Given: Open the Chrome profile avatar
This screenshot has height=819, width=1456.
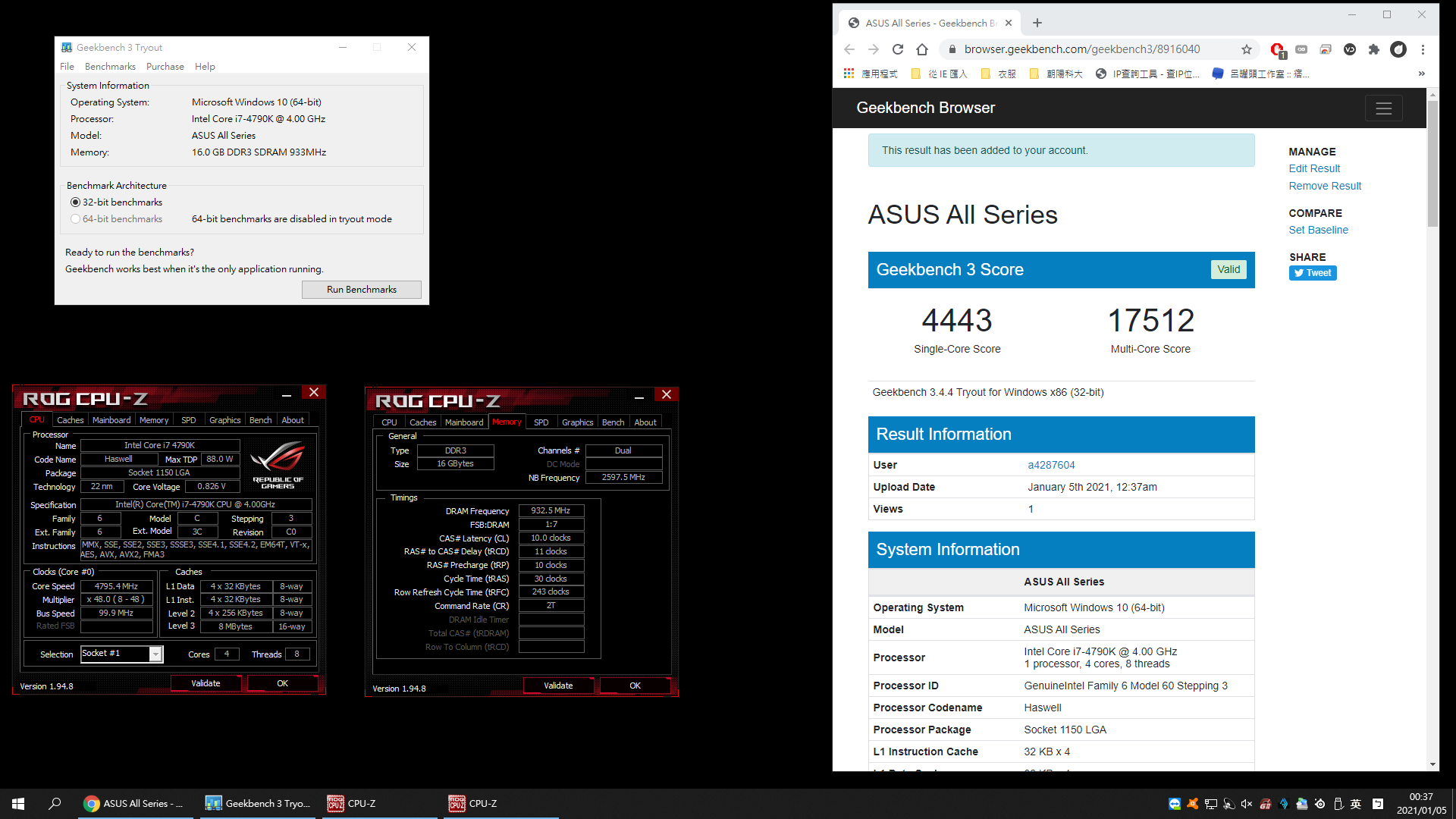Looking at the screenshot, I should 1398,49.
